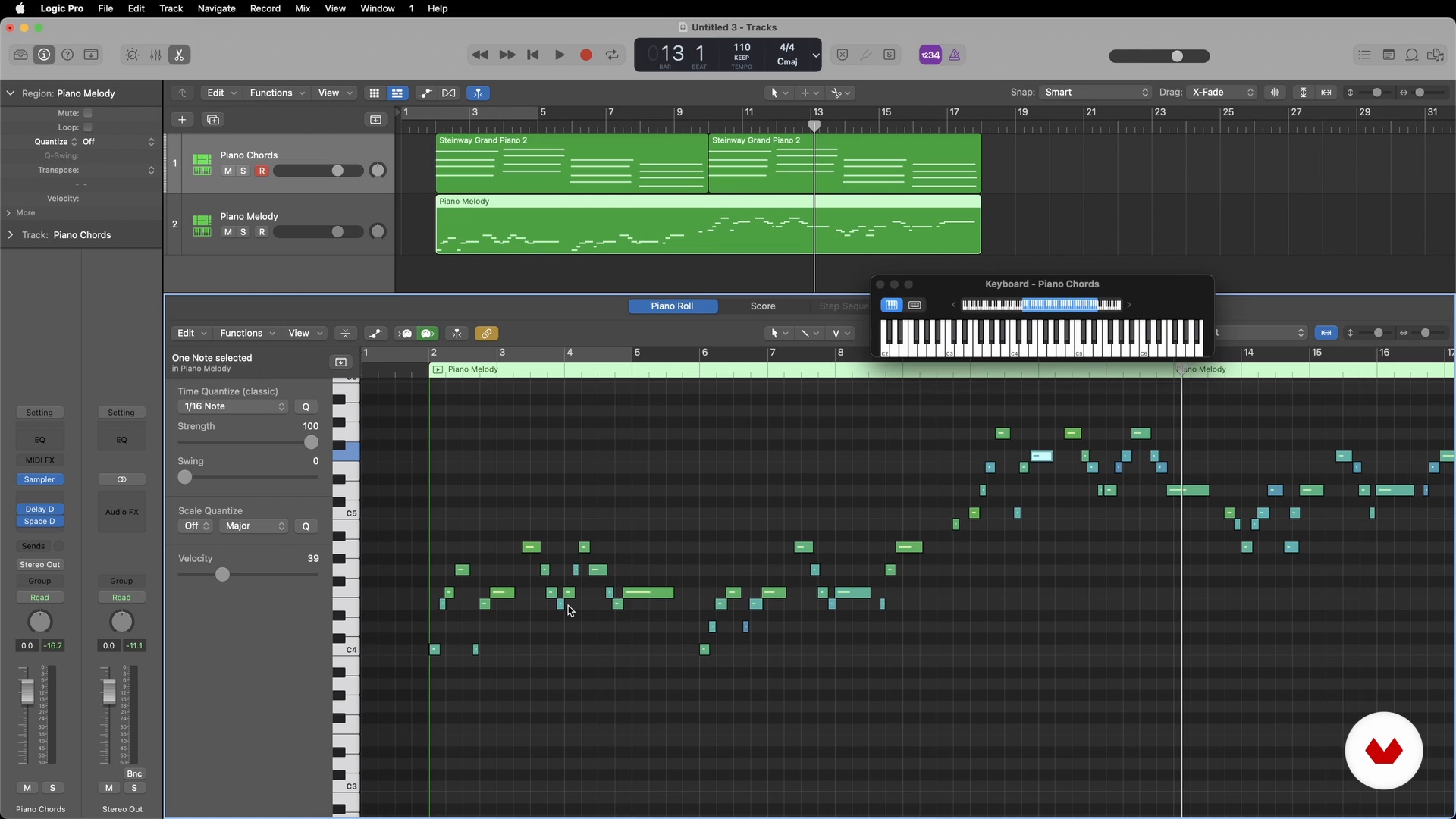This screenshot has width=1456, height=819.
Task: Open the Snap Smart dropdown
Action: (1096, 93)
